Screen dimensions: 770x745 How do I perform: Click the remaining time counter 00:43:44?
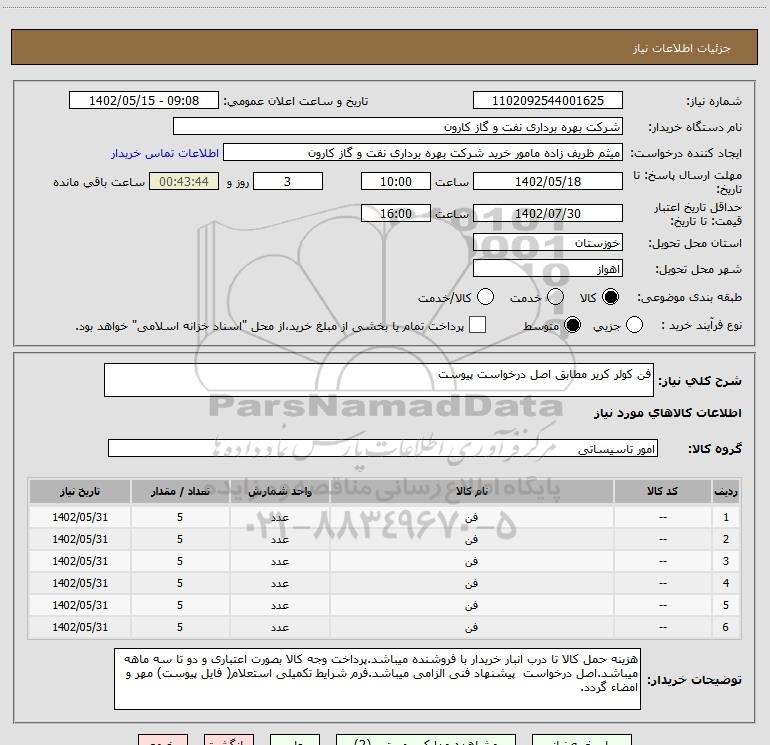(184, 181)
